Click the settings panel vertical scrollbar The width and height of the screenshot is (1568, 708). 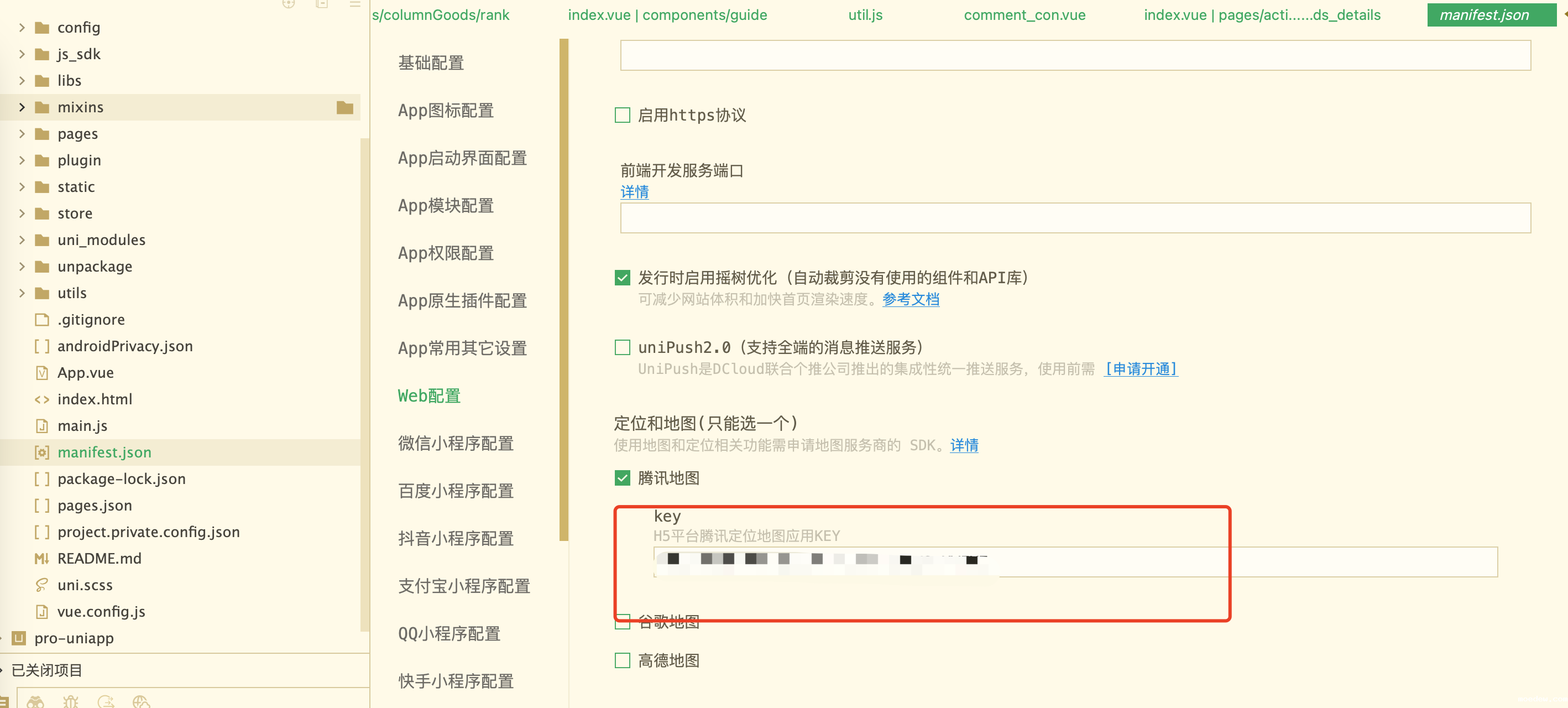563,289
